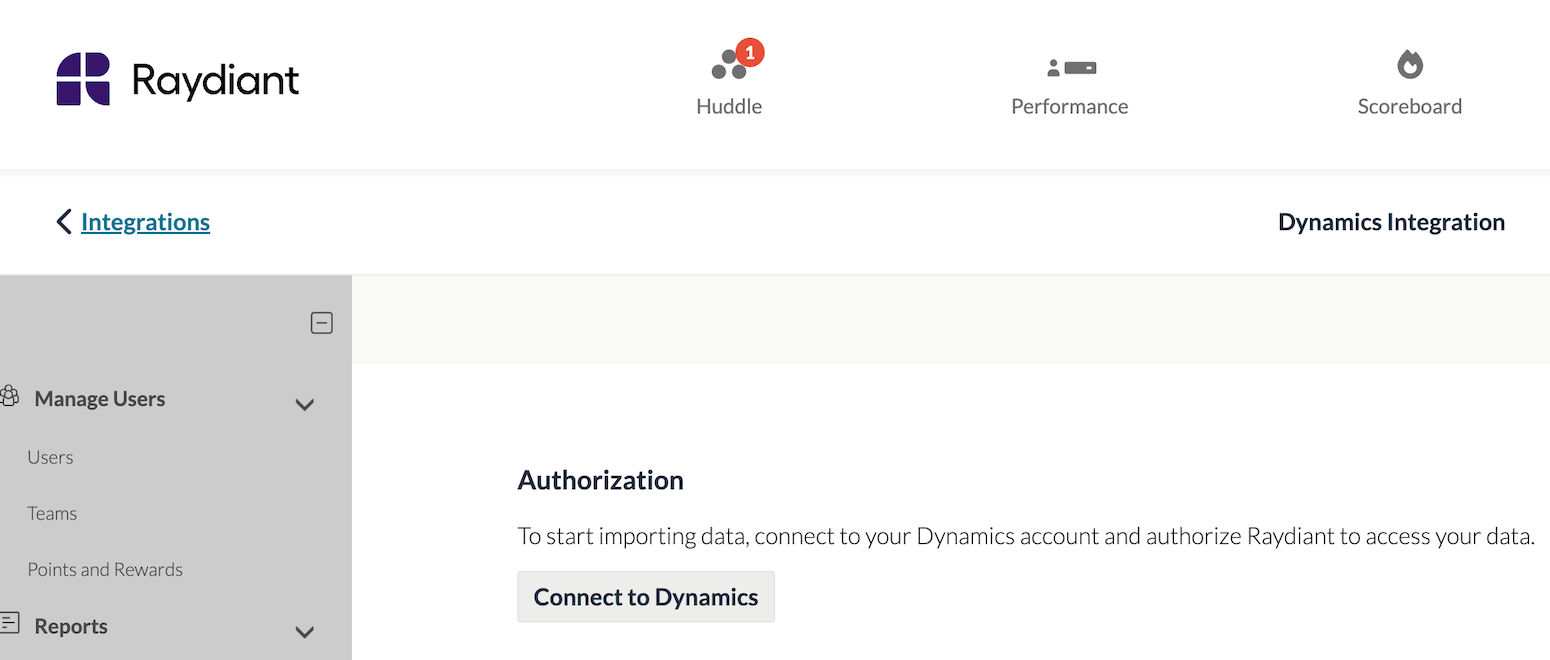Collapse the Manage Users section chevron

305,405
